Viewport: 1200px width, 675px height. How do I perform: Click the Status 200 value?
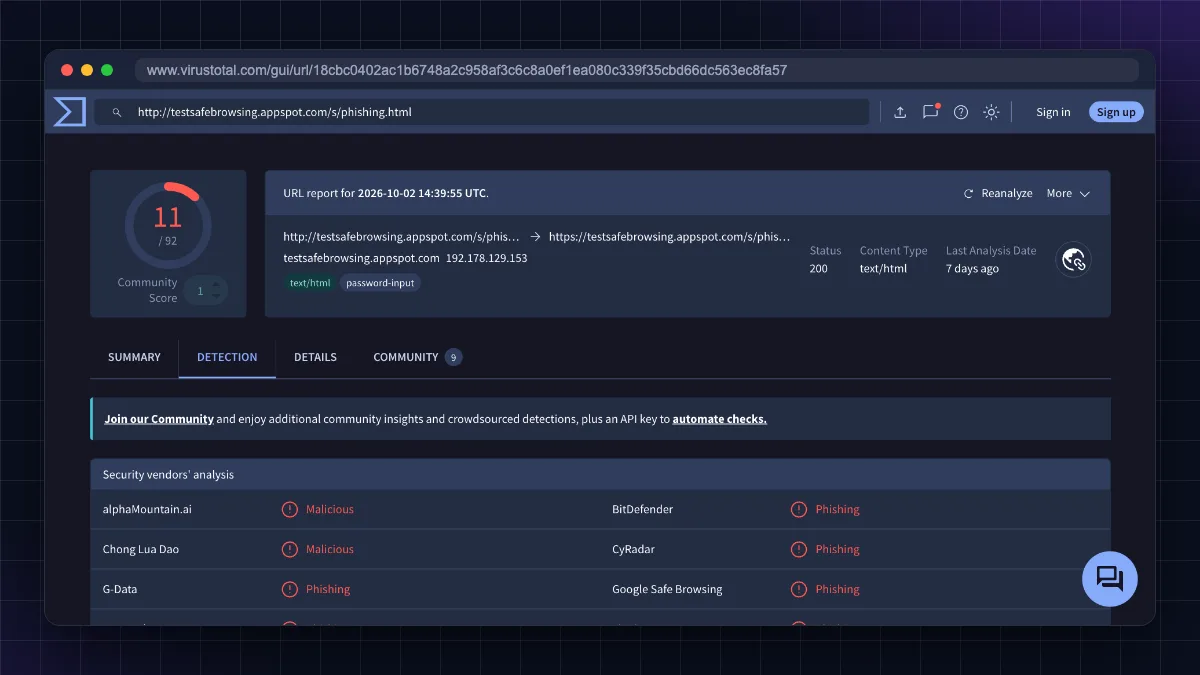(x=819, y=269)
